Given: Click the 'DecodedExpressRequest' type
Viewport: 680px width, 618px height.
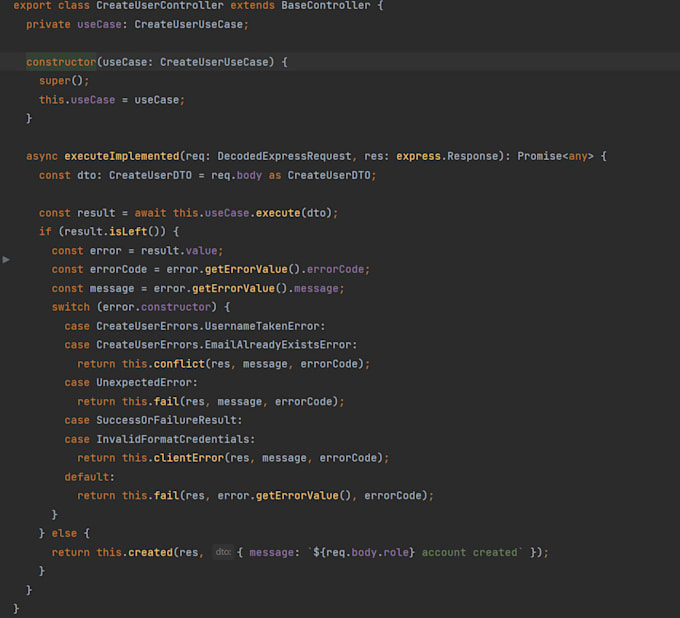Looking at the screenshot, I should [284, 156].
